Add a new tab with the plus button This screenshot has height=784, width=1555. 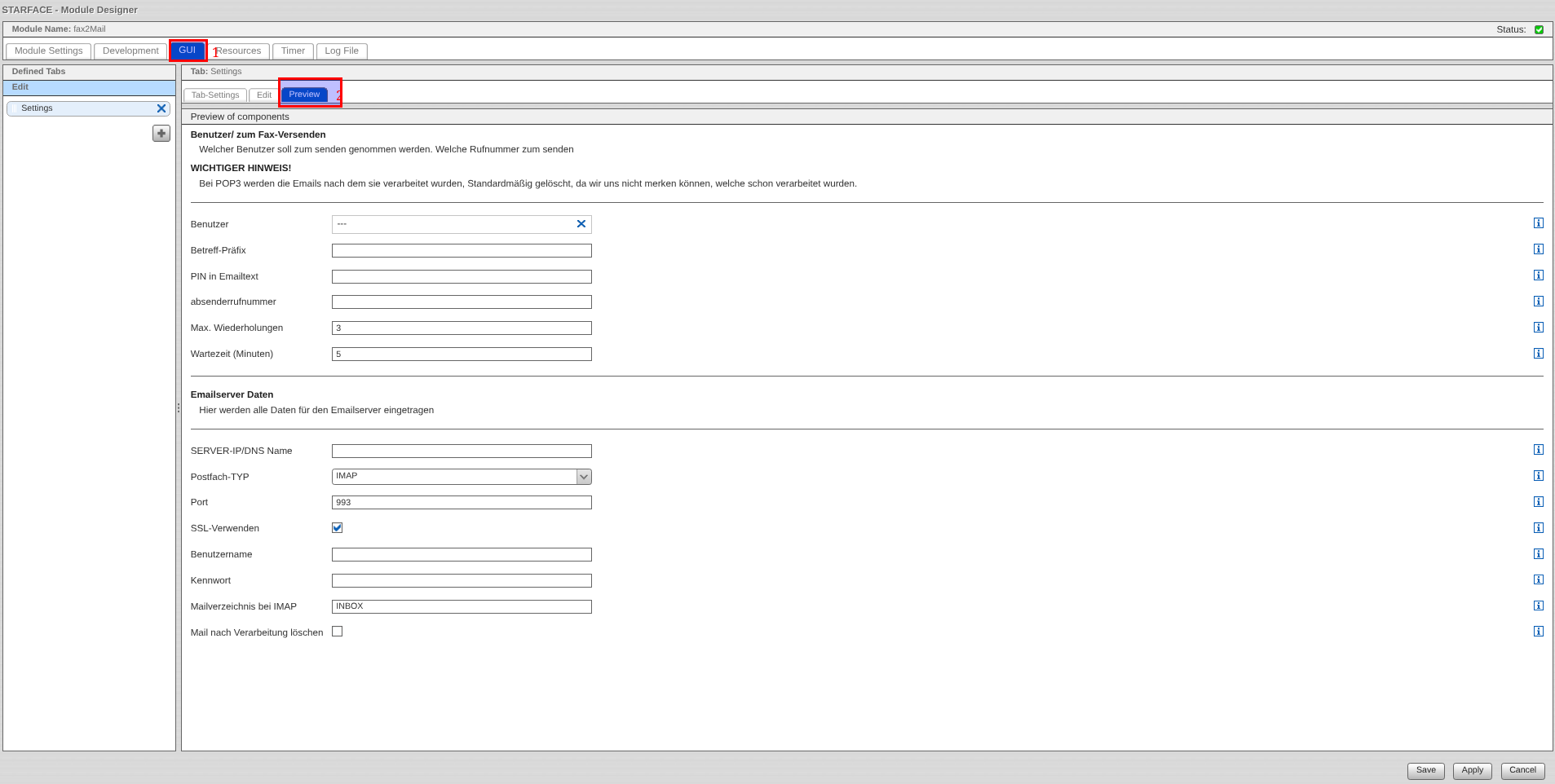point(161,134)
